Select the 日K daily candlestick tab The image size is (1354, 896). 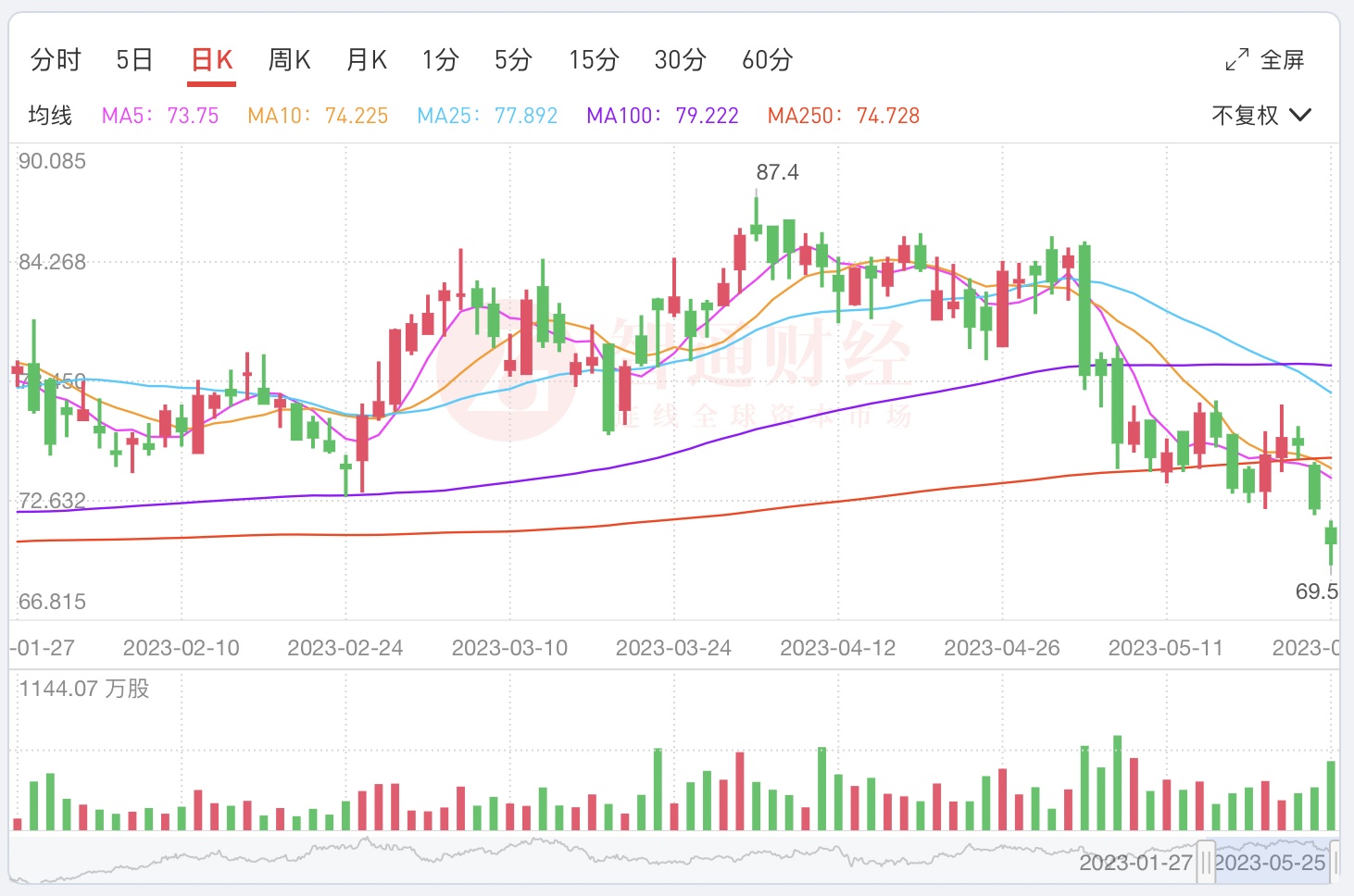coord(211,60)
